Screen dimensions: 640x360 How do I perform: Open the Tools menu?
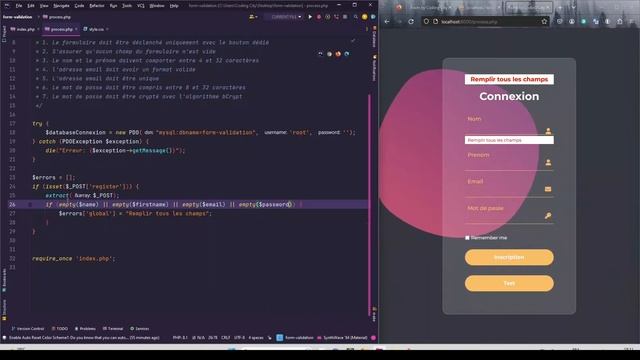pos(127,6)
